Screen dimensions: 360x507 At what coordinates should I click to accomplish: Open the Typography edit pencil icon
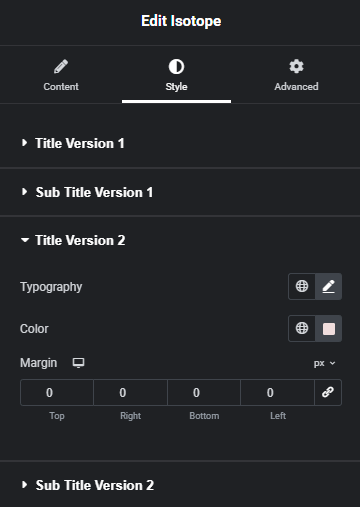[x=328, y=286]
